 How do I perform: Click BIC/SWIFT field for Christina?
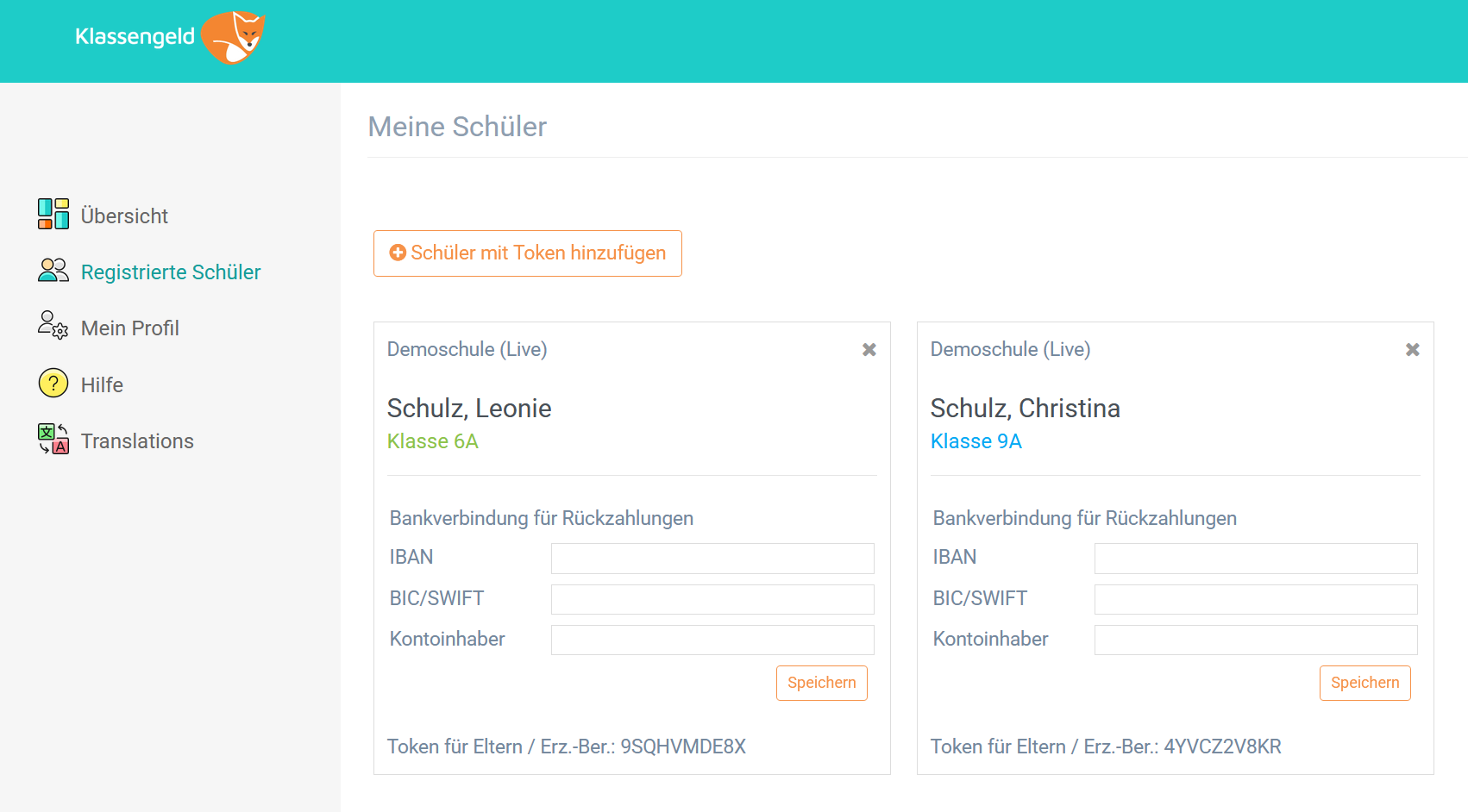(1256, 599)
